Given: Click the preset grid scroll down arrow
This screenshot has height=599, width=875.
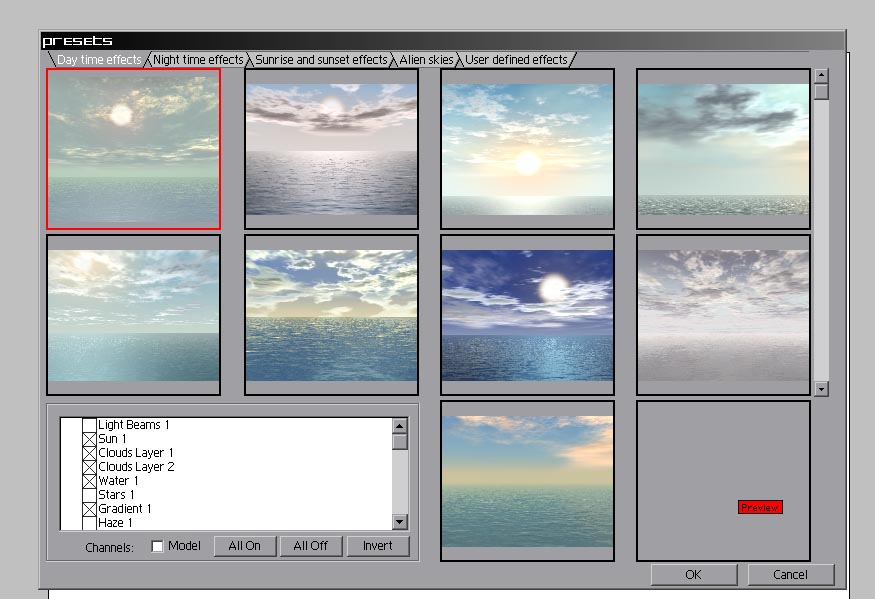Looking at the screenshot, I should click(821, 389).
